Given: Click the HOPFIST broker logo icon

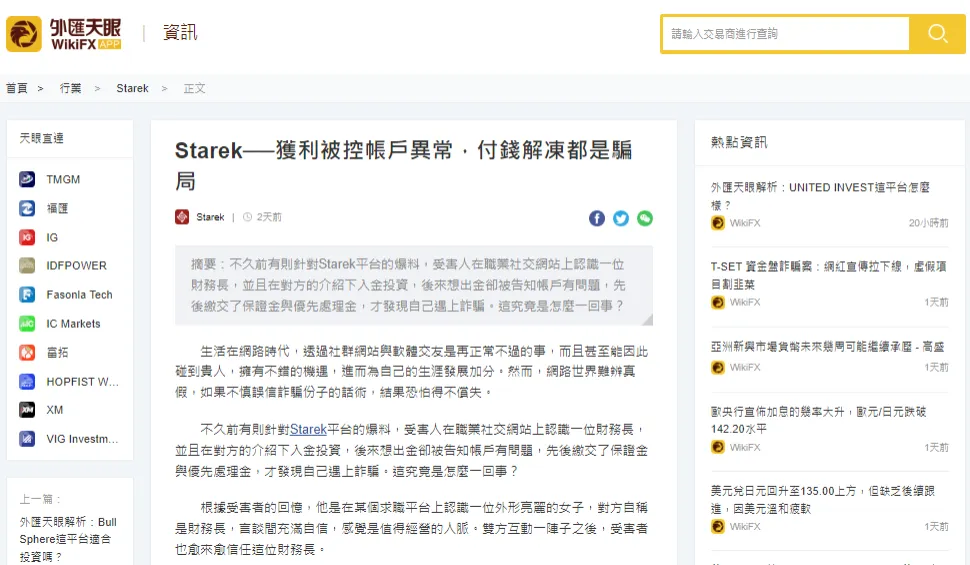Looking at the screenshot, I should tap(27, 381).
